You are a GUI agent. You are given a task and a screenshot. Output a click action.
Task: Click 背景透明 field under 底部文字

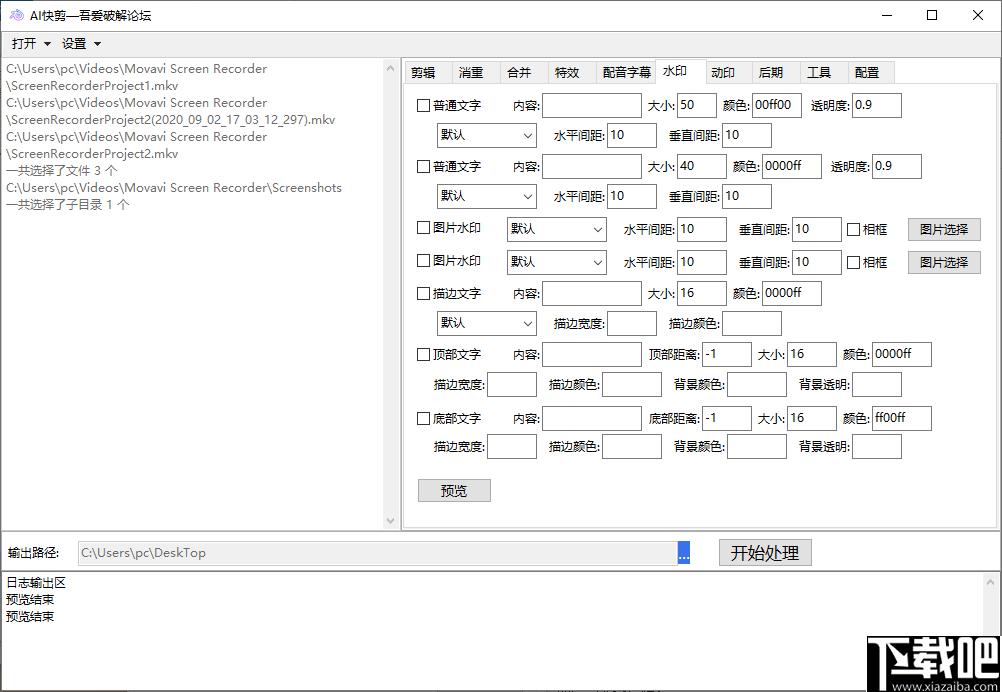click(877, 447)
